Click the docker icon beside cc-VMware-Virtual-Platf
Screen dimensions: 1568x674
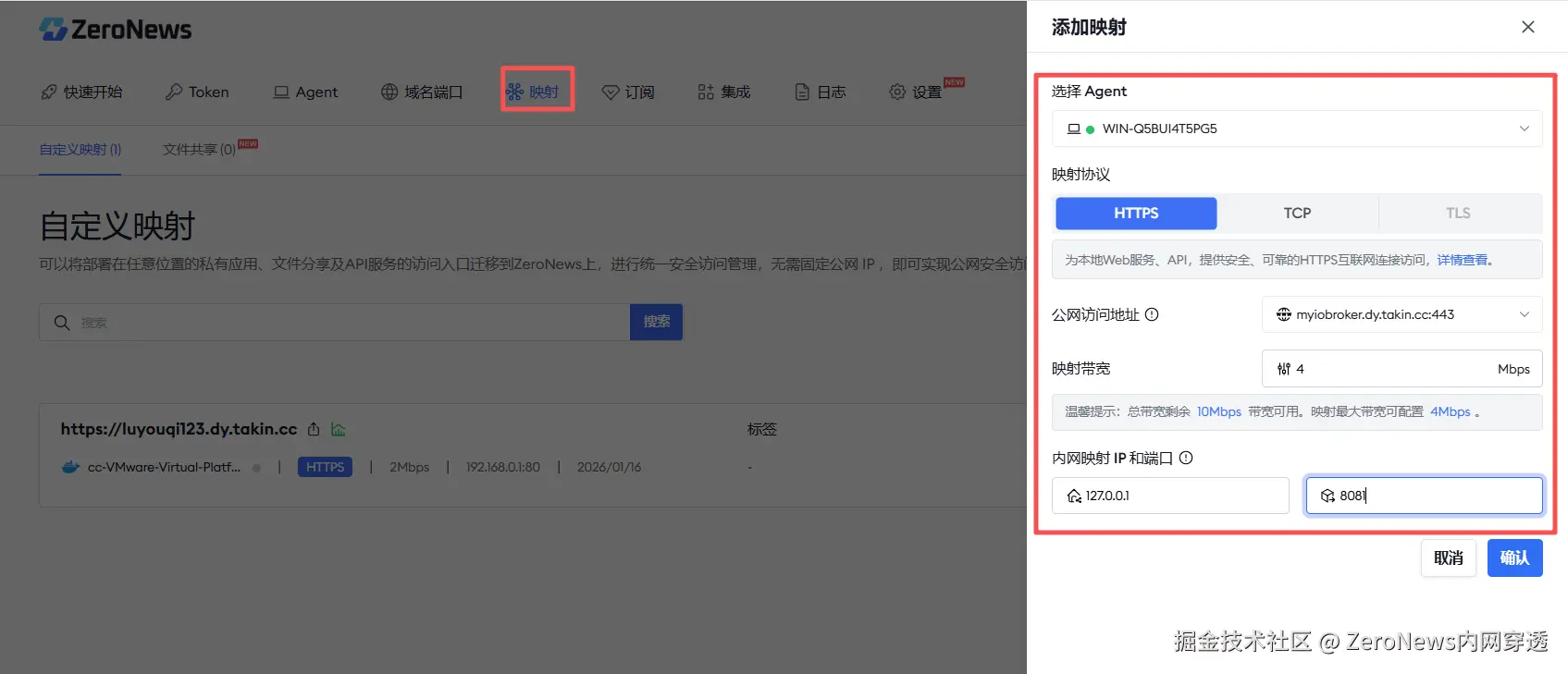click(70, 467)
